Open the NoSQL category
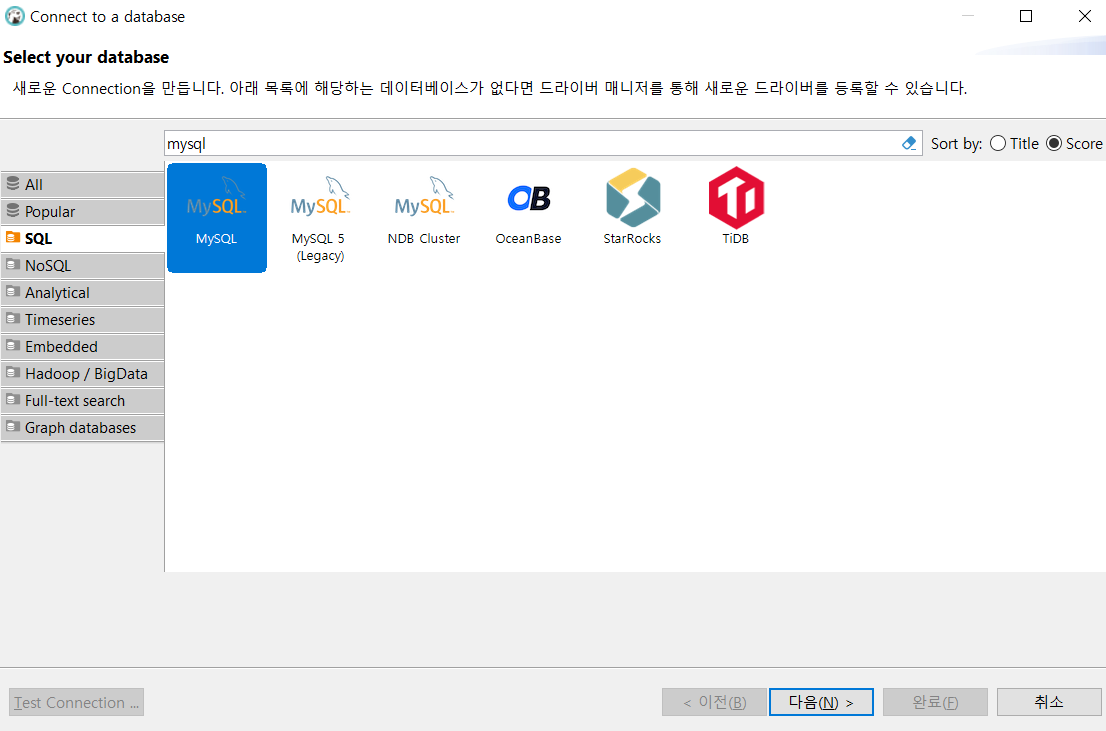Screen dimensions: 1106x731 coord(83,266)
